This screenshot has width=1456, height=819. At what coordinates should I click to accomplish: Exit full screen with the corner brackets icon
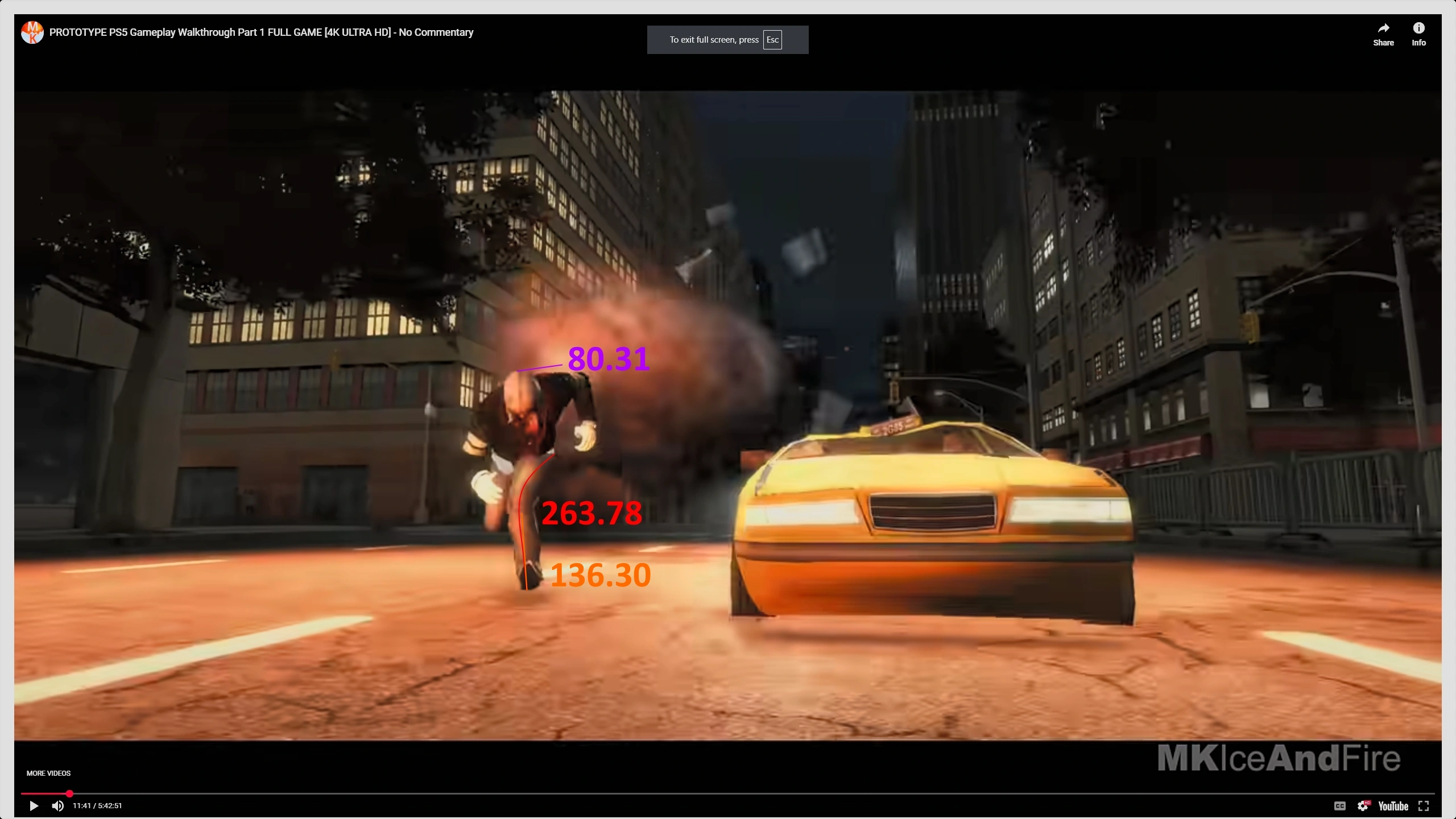tap(1424, 805)
